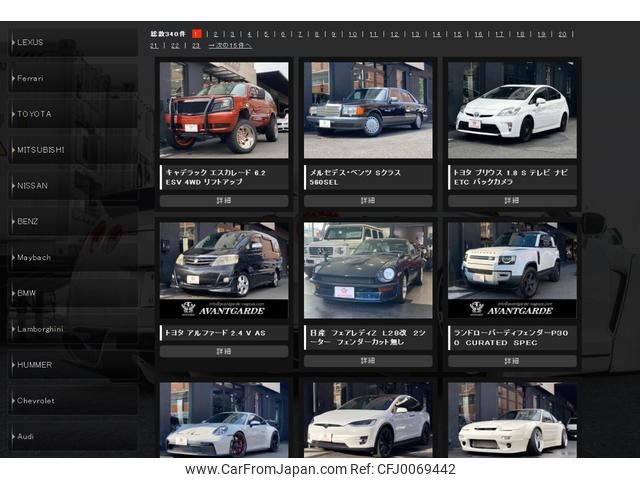Open silver Porsche 911 photo

tap(224, 420)
